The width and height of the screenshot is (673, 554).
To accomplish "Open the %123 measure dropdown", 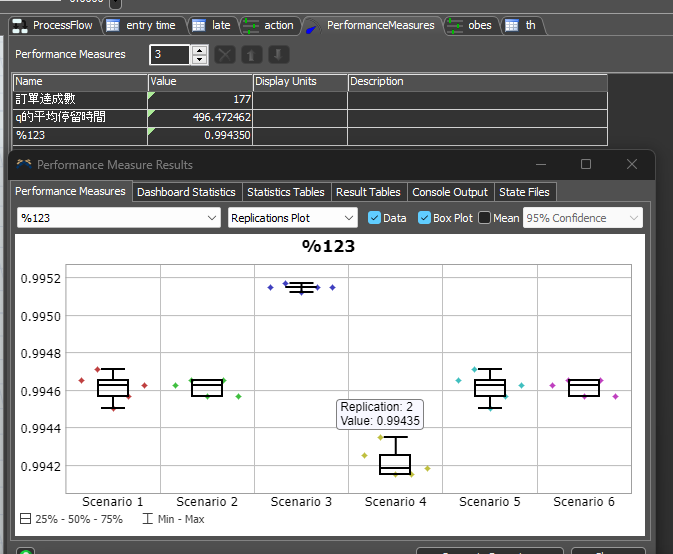I will pos(119,218).
